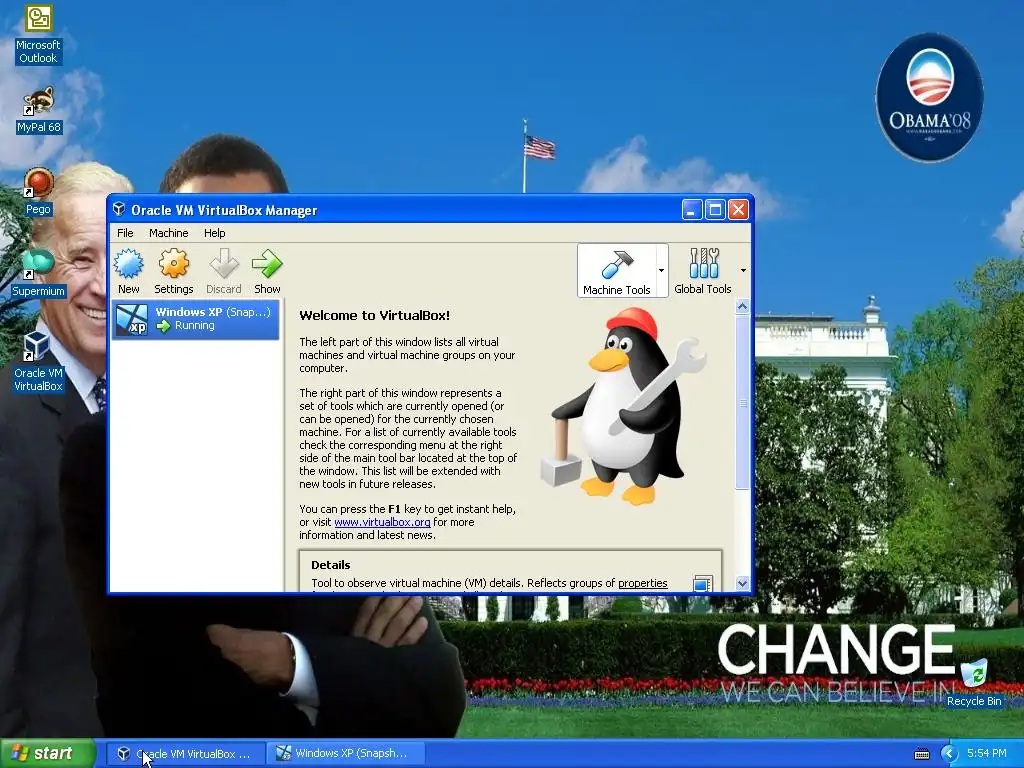Maximize the VirtualBox Manager window
The width and height of the screenshot is (1024, 768).
[x=715, y=210]
